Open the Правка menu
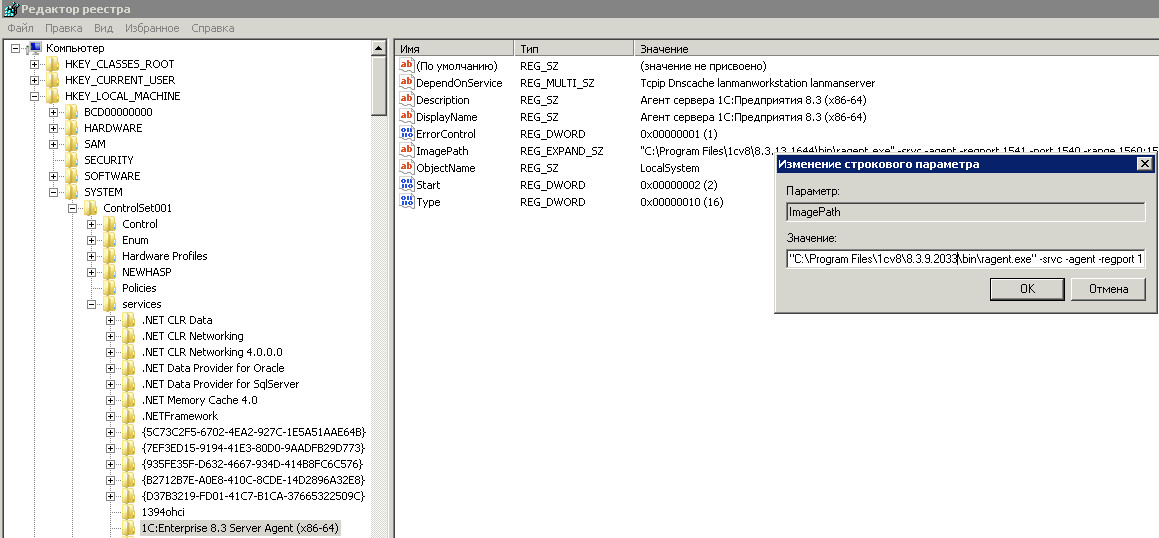Viewport: 1159px width, 538px height. (64, 28)
